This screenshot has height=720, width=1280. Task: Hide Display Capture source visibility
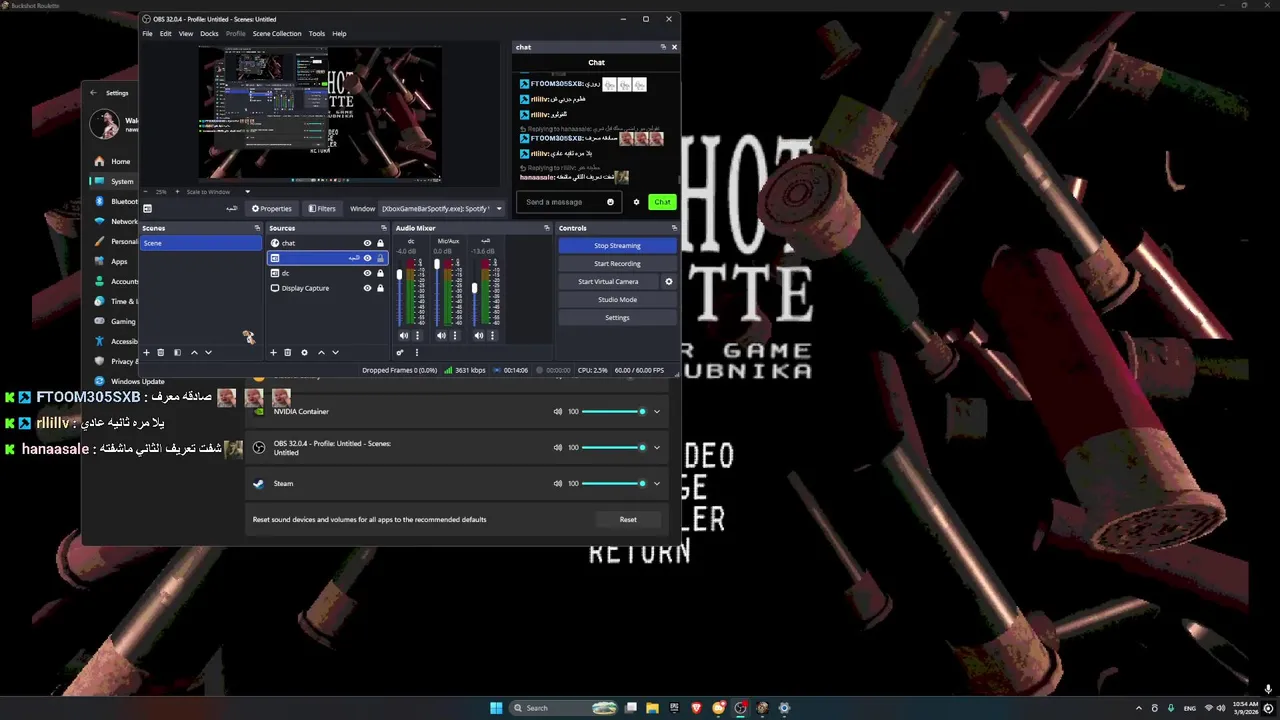367,288
